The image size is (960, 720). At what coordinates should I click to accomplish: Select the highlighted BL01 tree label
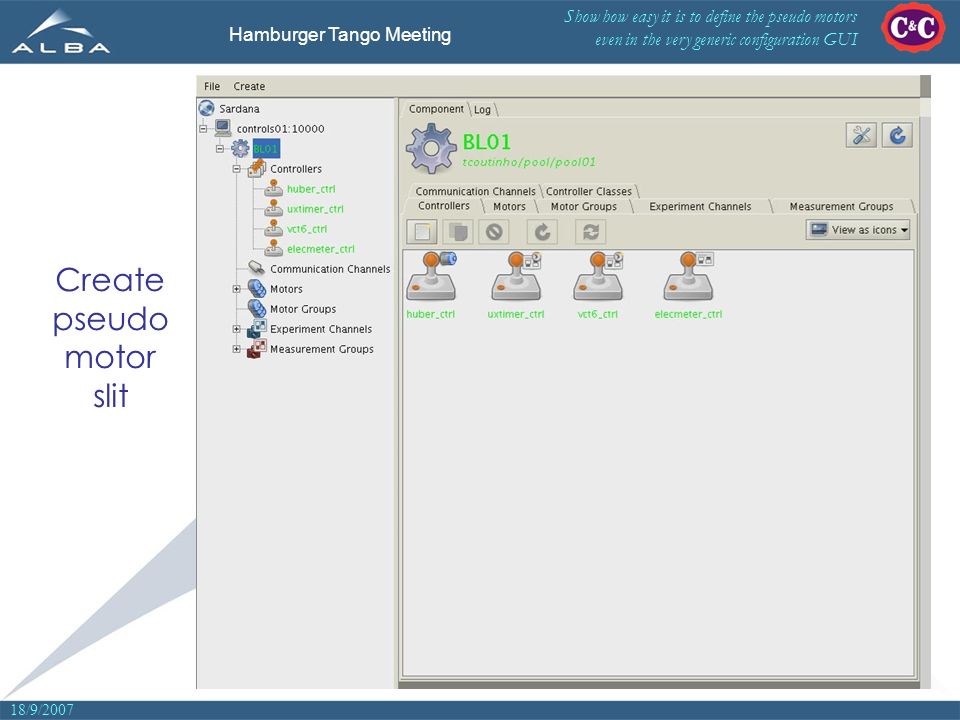click(266, 149)
